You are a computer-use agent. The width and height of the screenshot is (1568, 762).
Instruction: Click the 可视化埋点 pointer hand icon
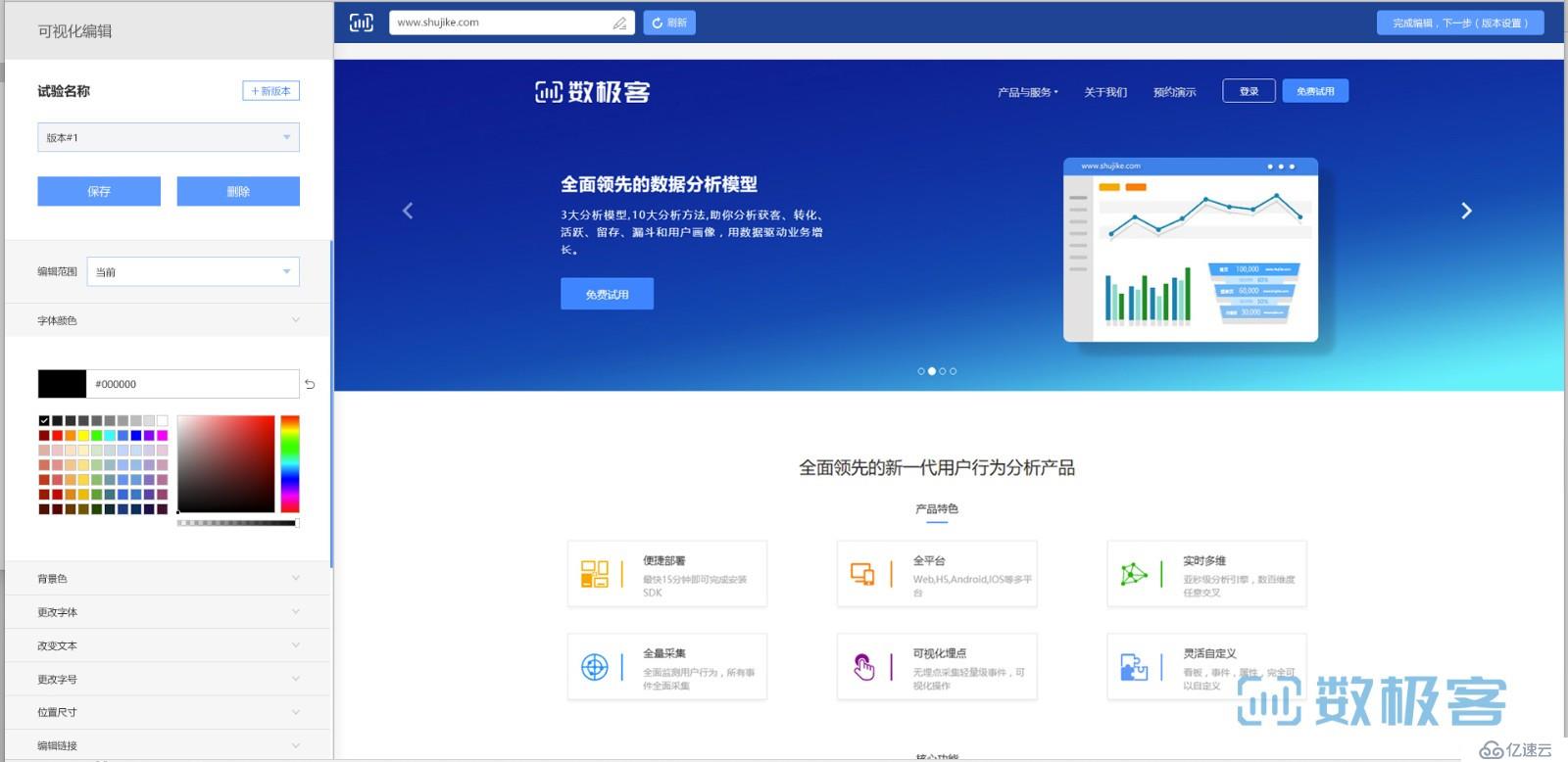point(863,667)
